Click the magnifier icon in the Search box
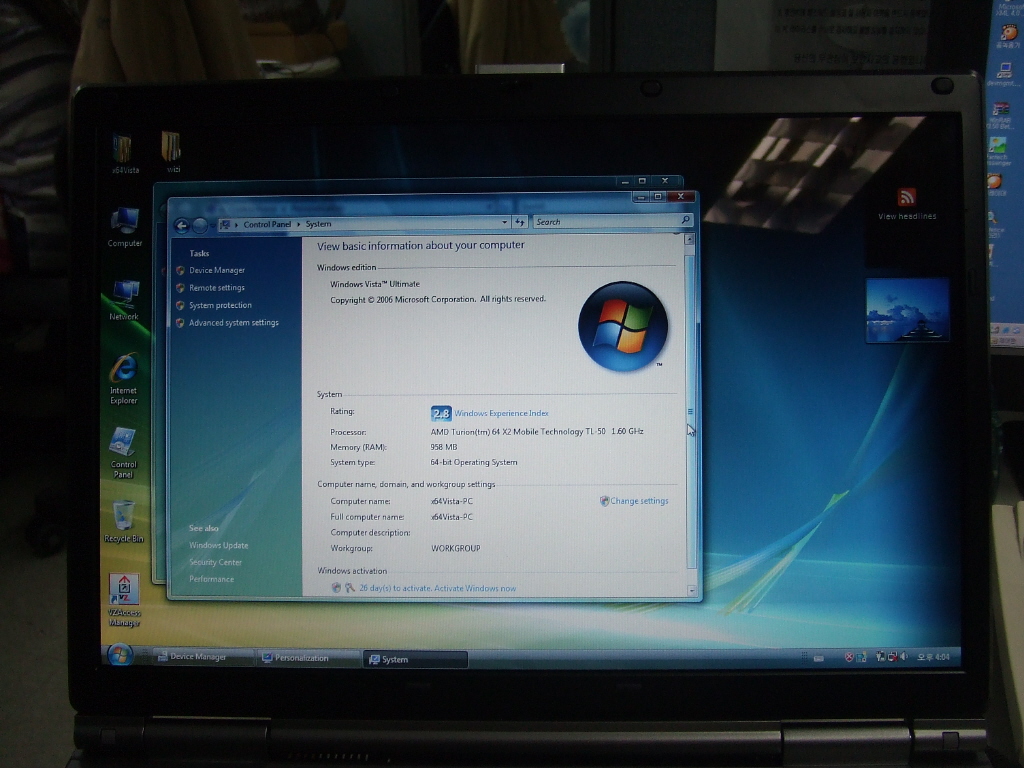Image resolution: width=1024 pixels, height=768 pixels. 686,220
